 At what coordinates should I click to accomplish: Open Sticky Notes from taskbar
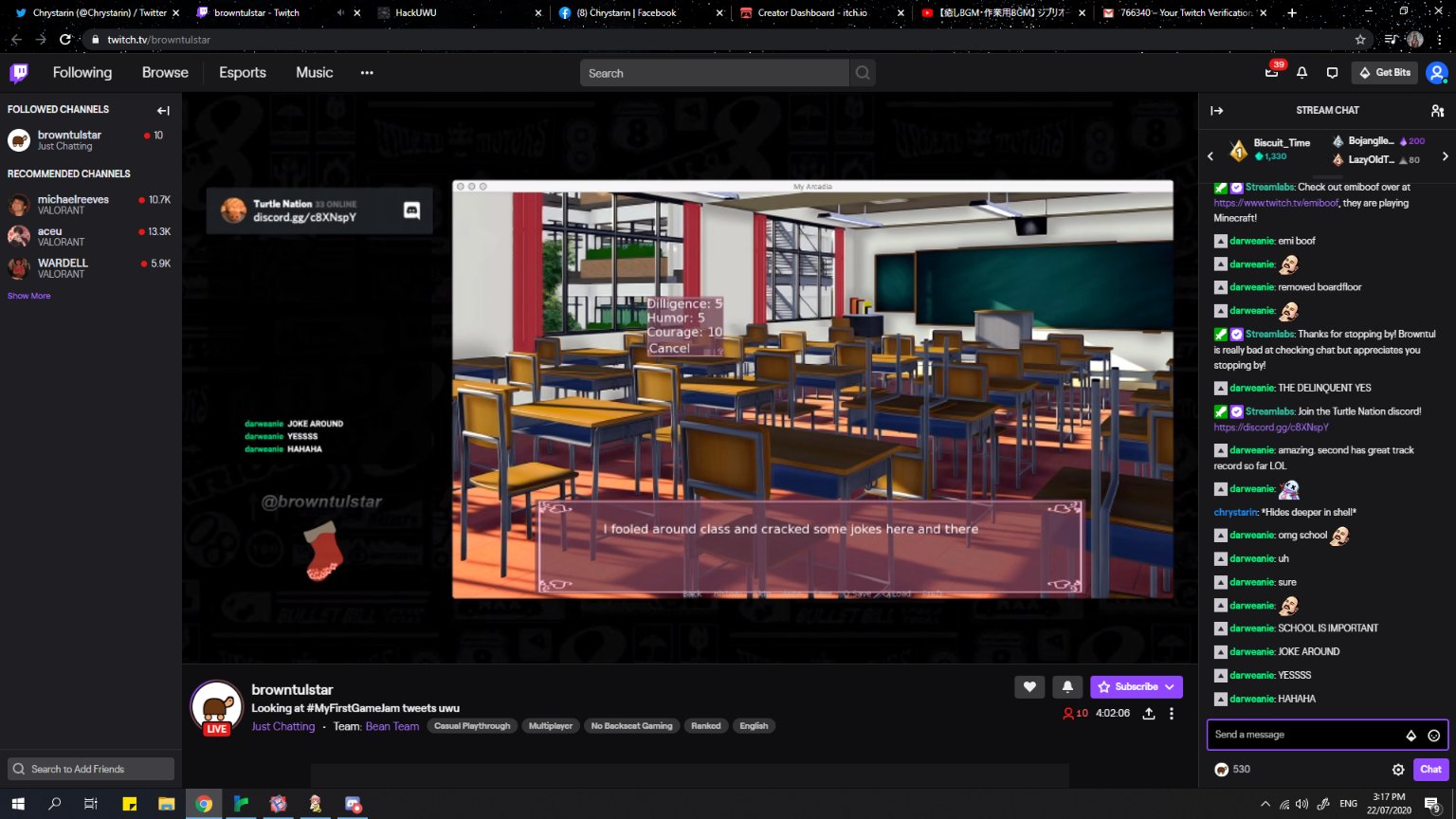tap(130, 804)
